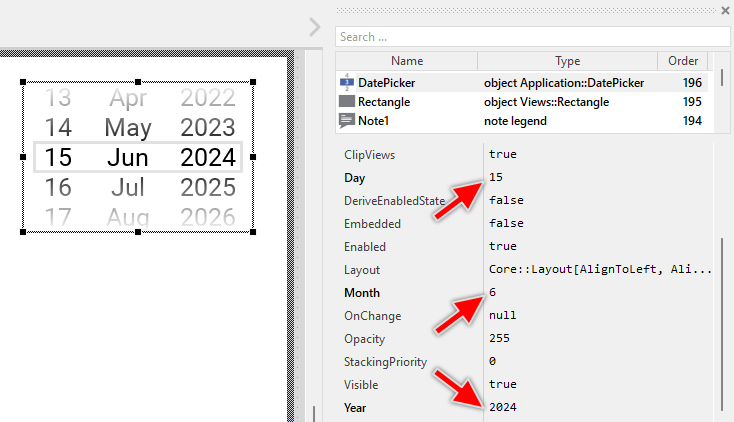Screen dimensions: 734x422
Task: Toggle the Visible property value true
Action: coord(503,384)
